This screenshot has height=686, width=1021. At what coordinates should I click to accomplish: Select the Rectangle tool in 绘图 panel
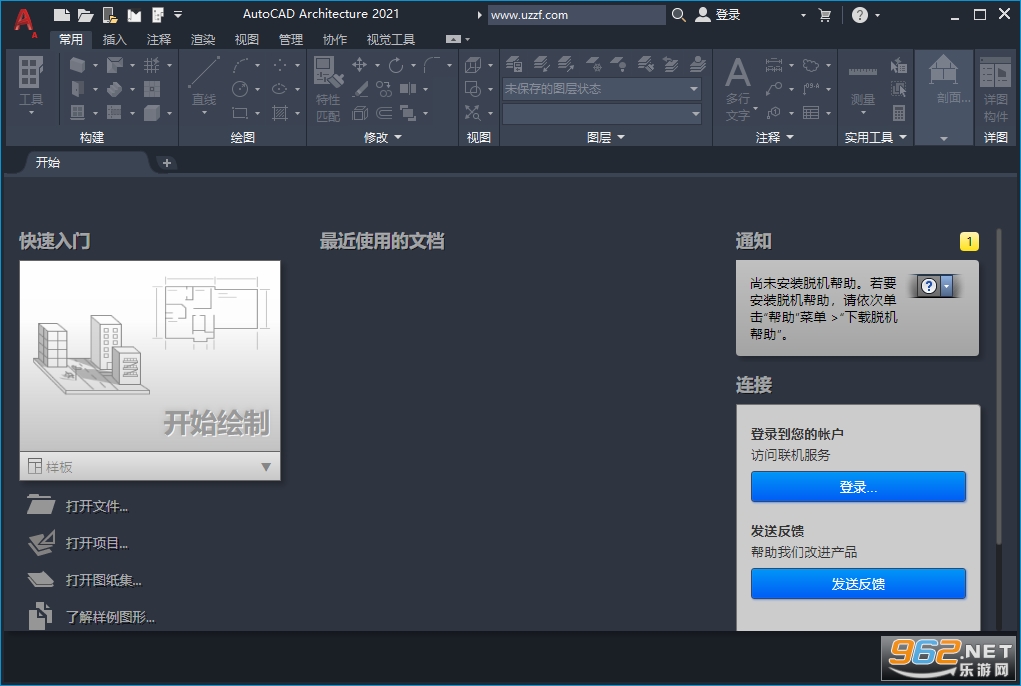coord(240,113)
